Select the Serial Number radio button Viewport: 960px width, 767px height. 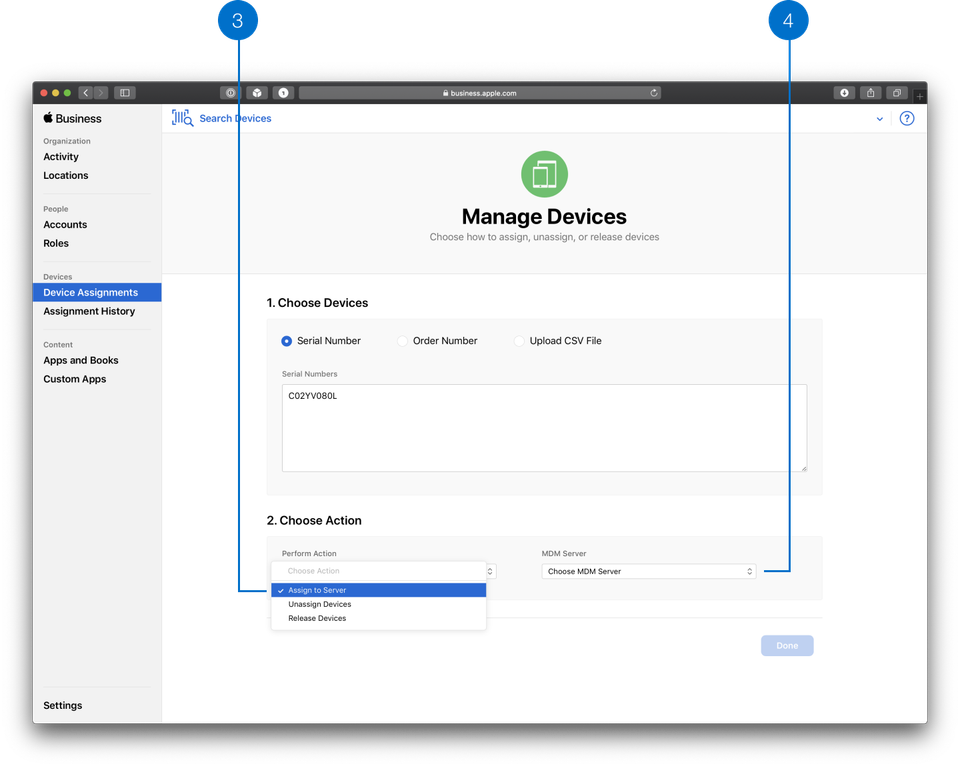(287, 341)
